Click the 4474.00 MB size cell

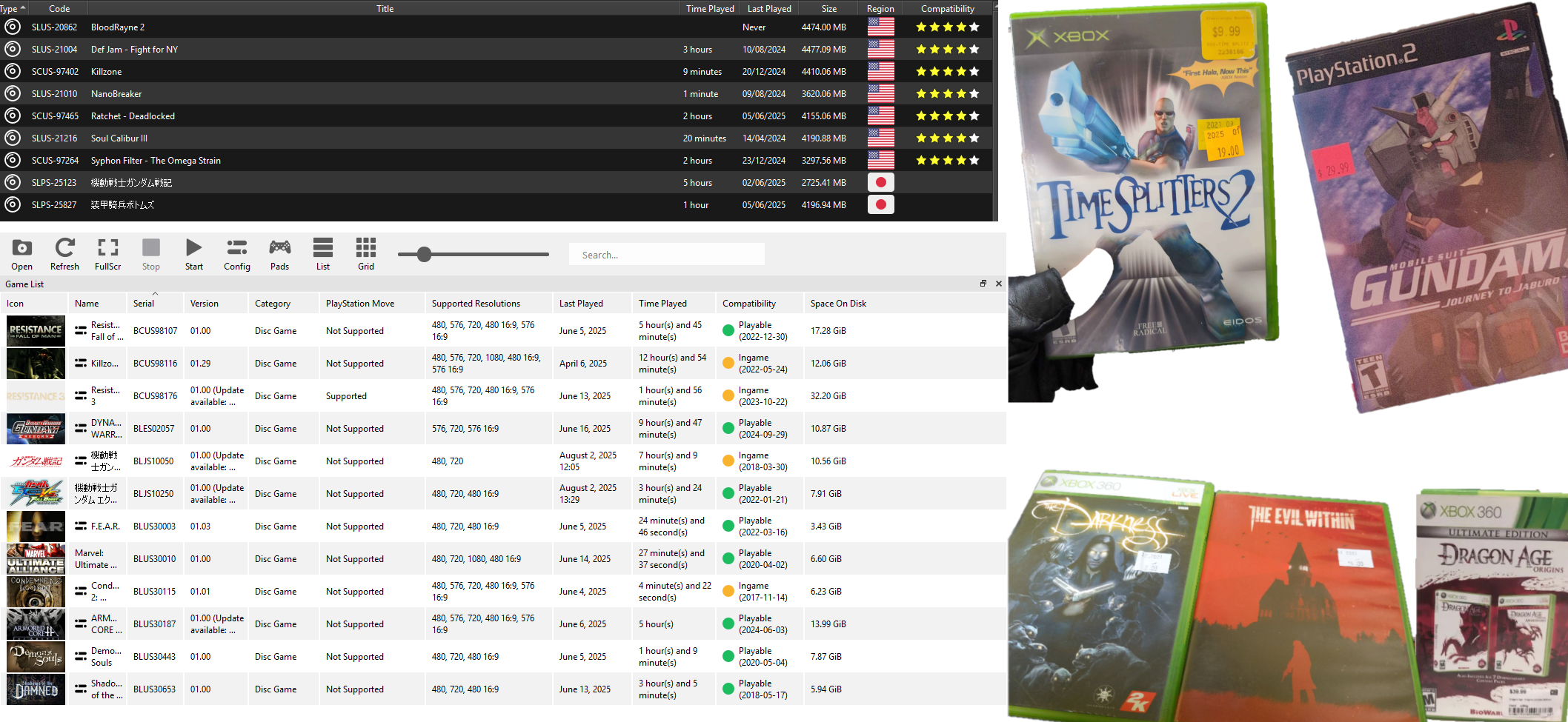point(824,27)
